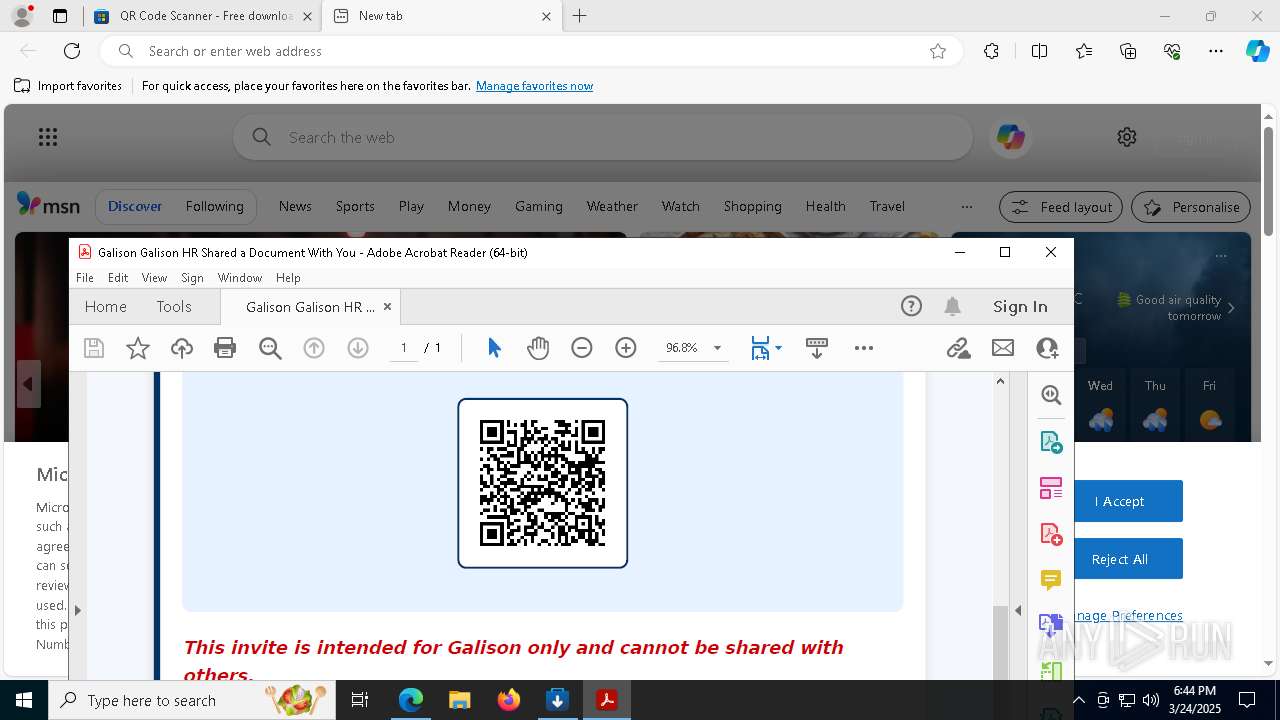This screenshot has width=1280, height=720.
Task: View Acrobat notifications bell
Action: [953, 307]
